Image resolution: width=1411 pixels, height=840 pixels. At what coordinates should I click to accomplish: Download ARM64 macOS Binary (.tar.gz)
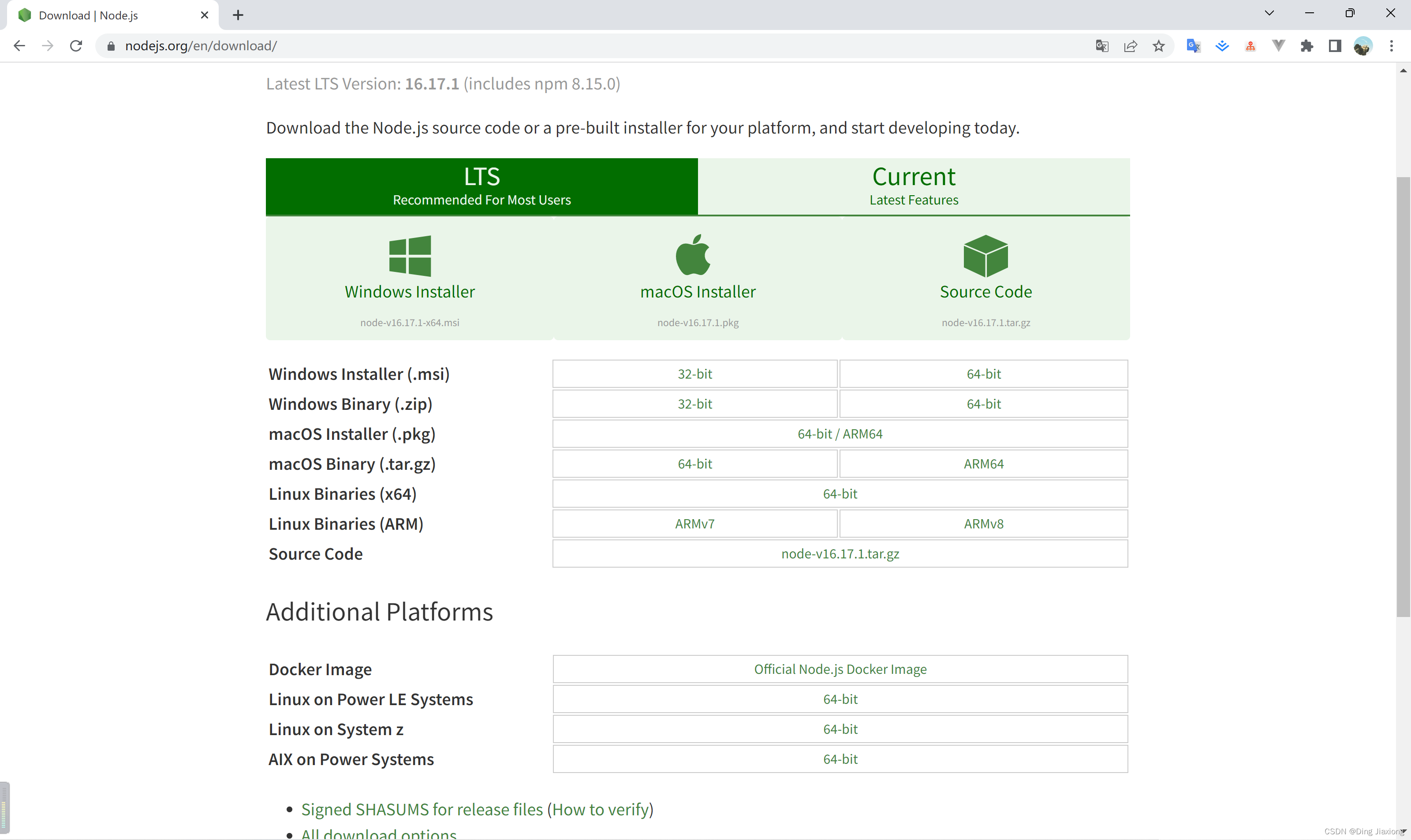[x=983, y=464]
